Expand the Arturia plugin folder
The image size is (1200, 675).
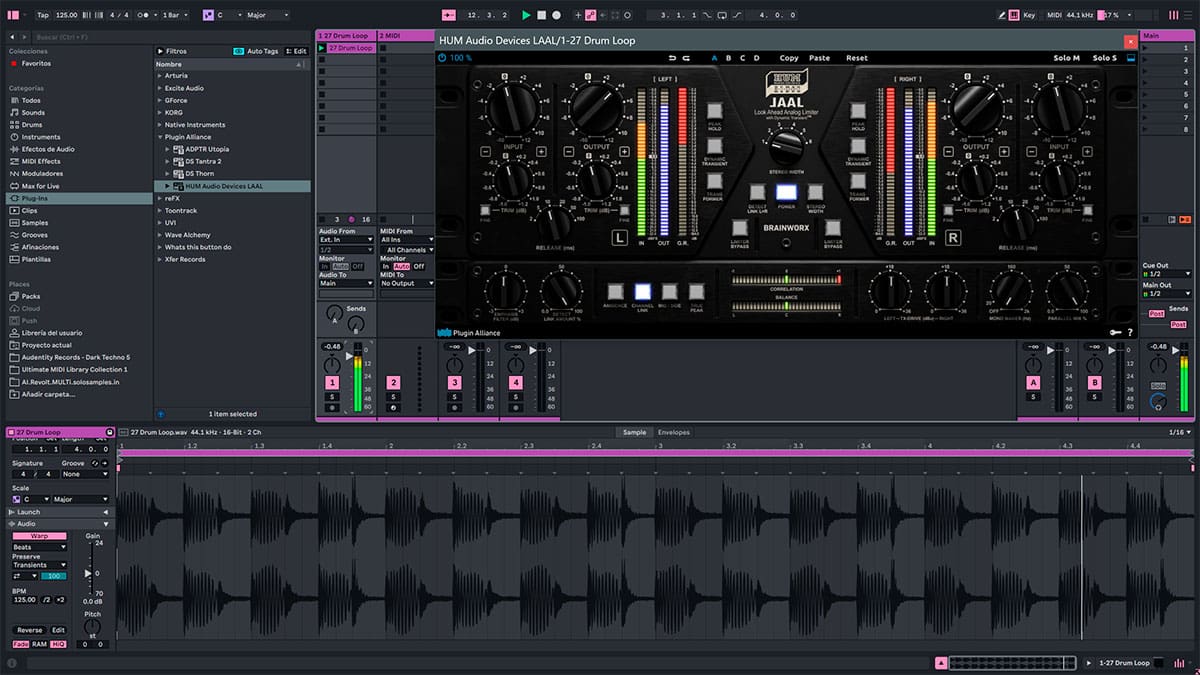click(160, 75)
